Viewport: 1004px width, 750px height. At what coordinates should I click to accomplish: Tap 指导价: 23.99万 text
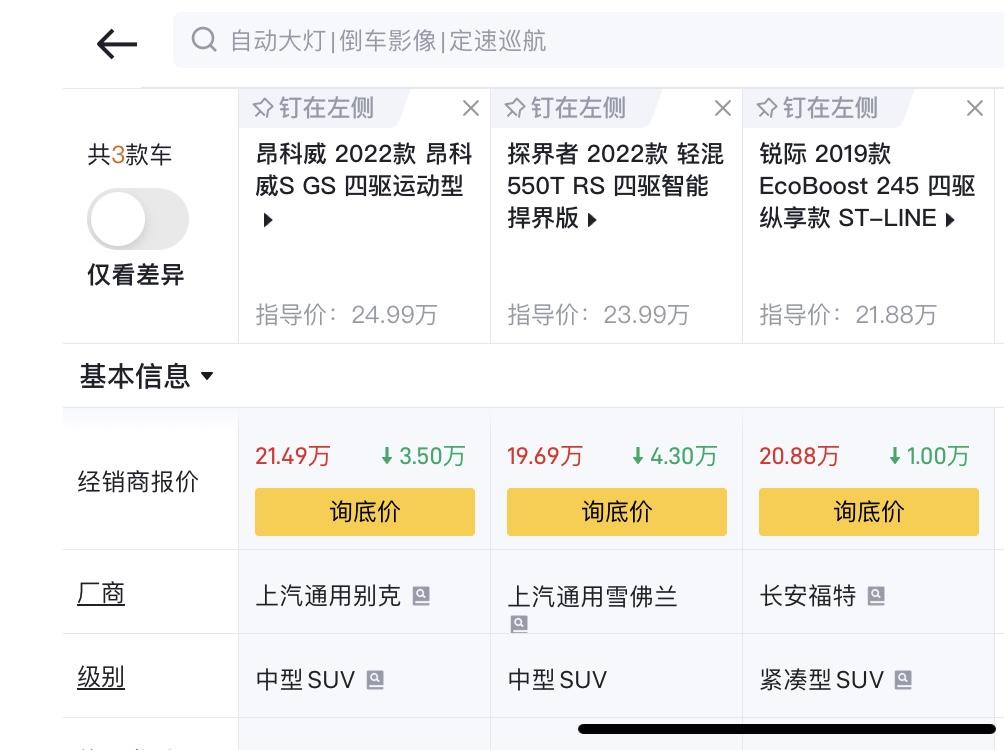point(598,314)
